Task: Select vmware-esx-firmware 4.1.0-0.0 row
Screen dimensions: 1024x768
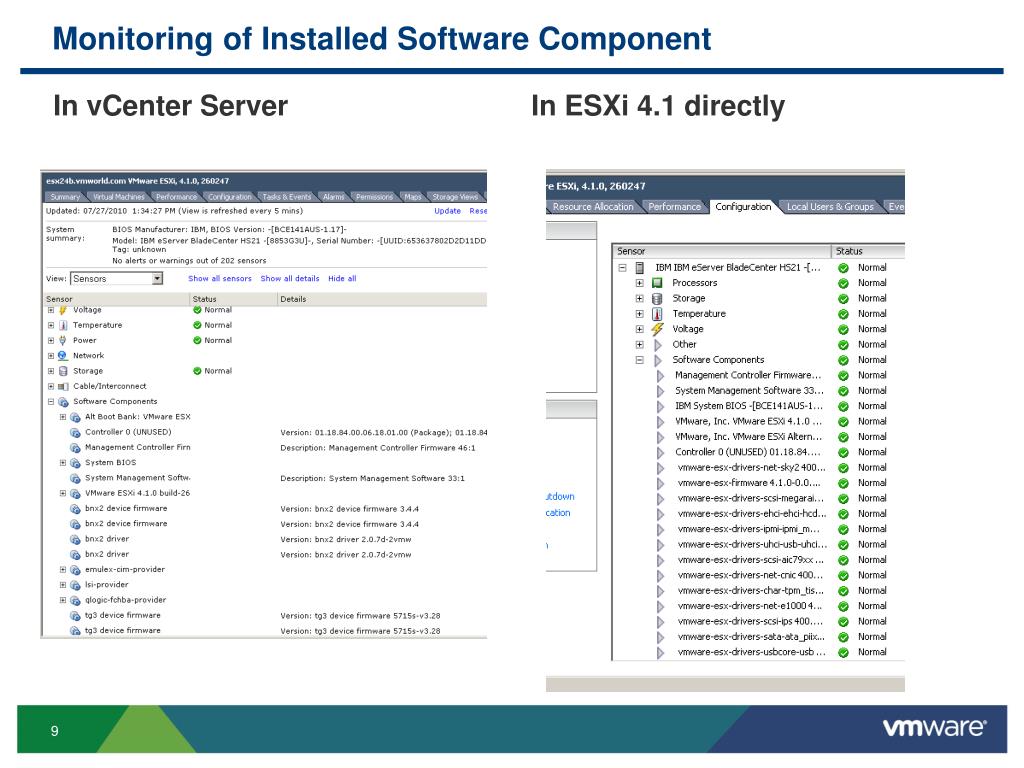Action: tap(758, 483)
